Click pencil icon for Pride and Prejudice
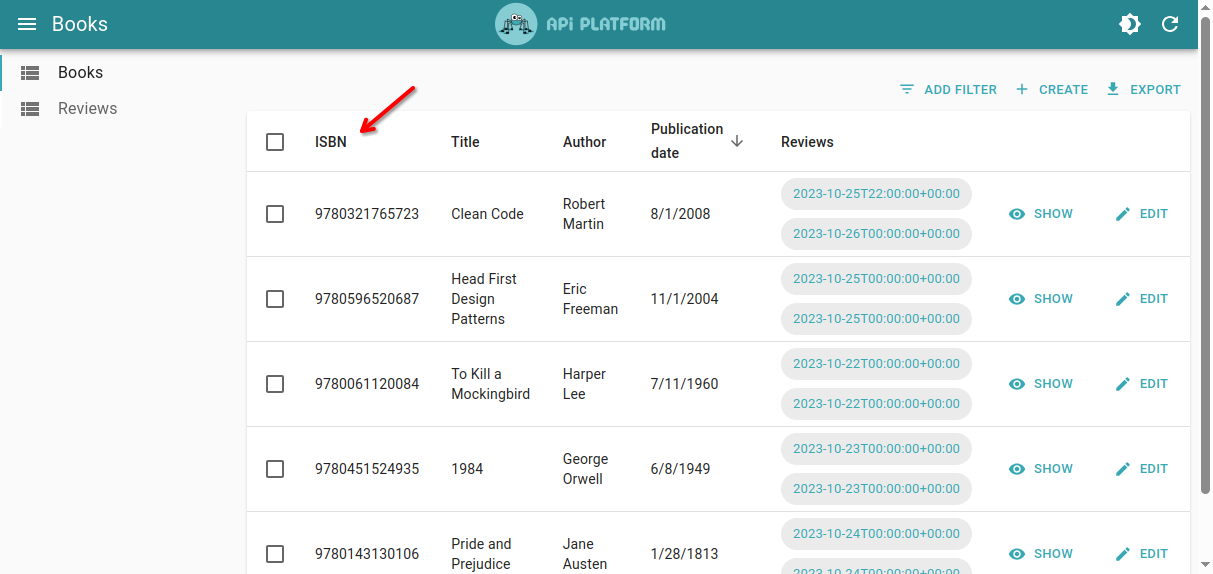This screenshot has height=574, width=1213. click(x=1123, y=554)
